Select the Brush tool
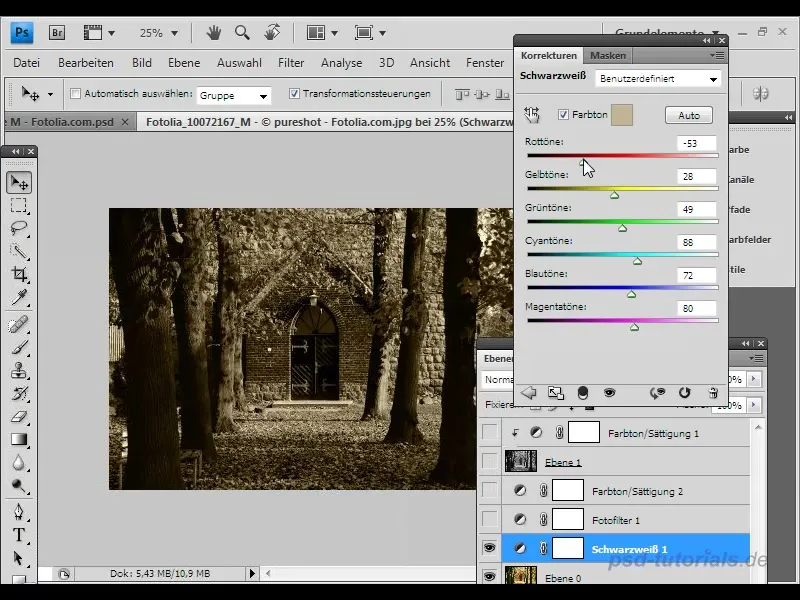 [19, 347]
